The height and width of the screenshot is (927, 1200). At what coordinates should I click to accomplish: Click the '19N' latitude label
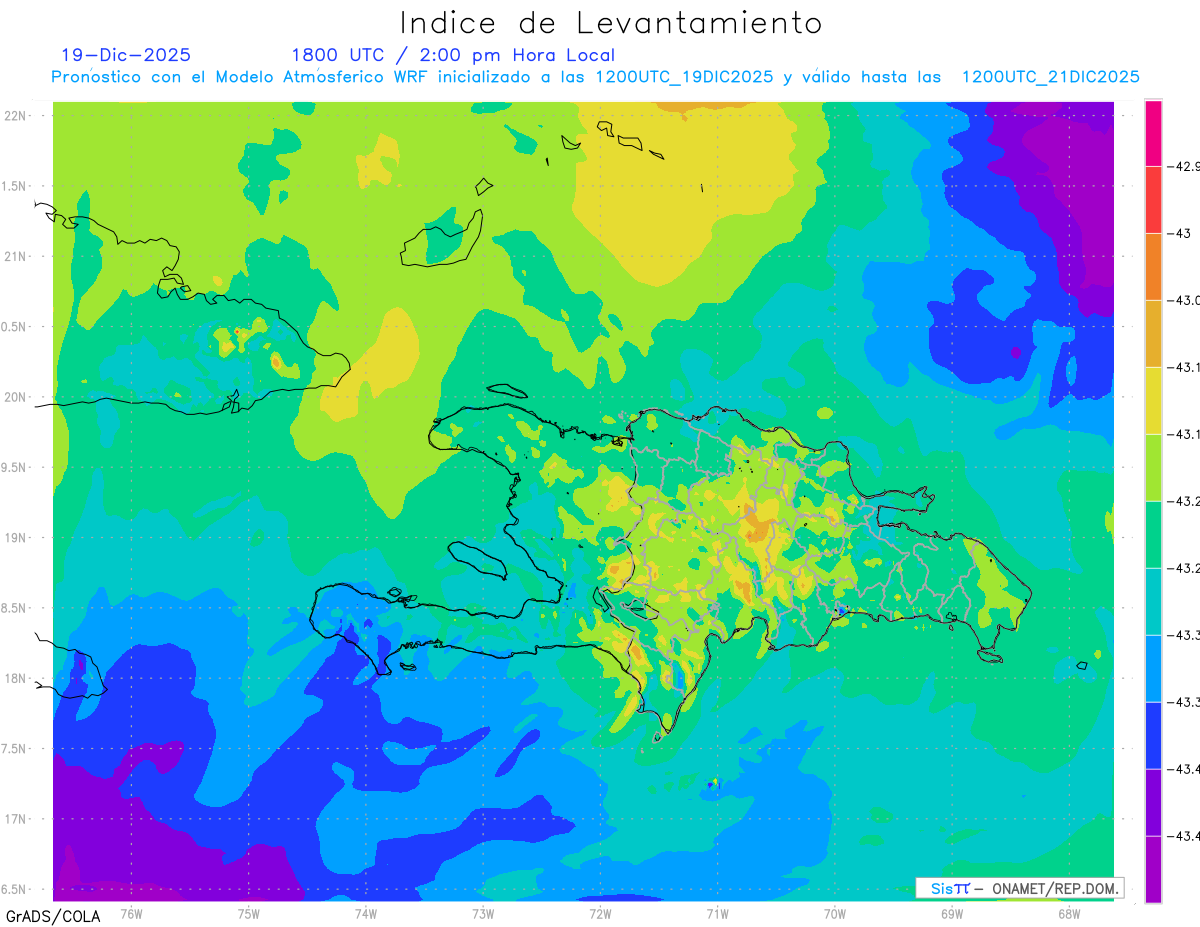tap(16, 537)
